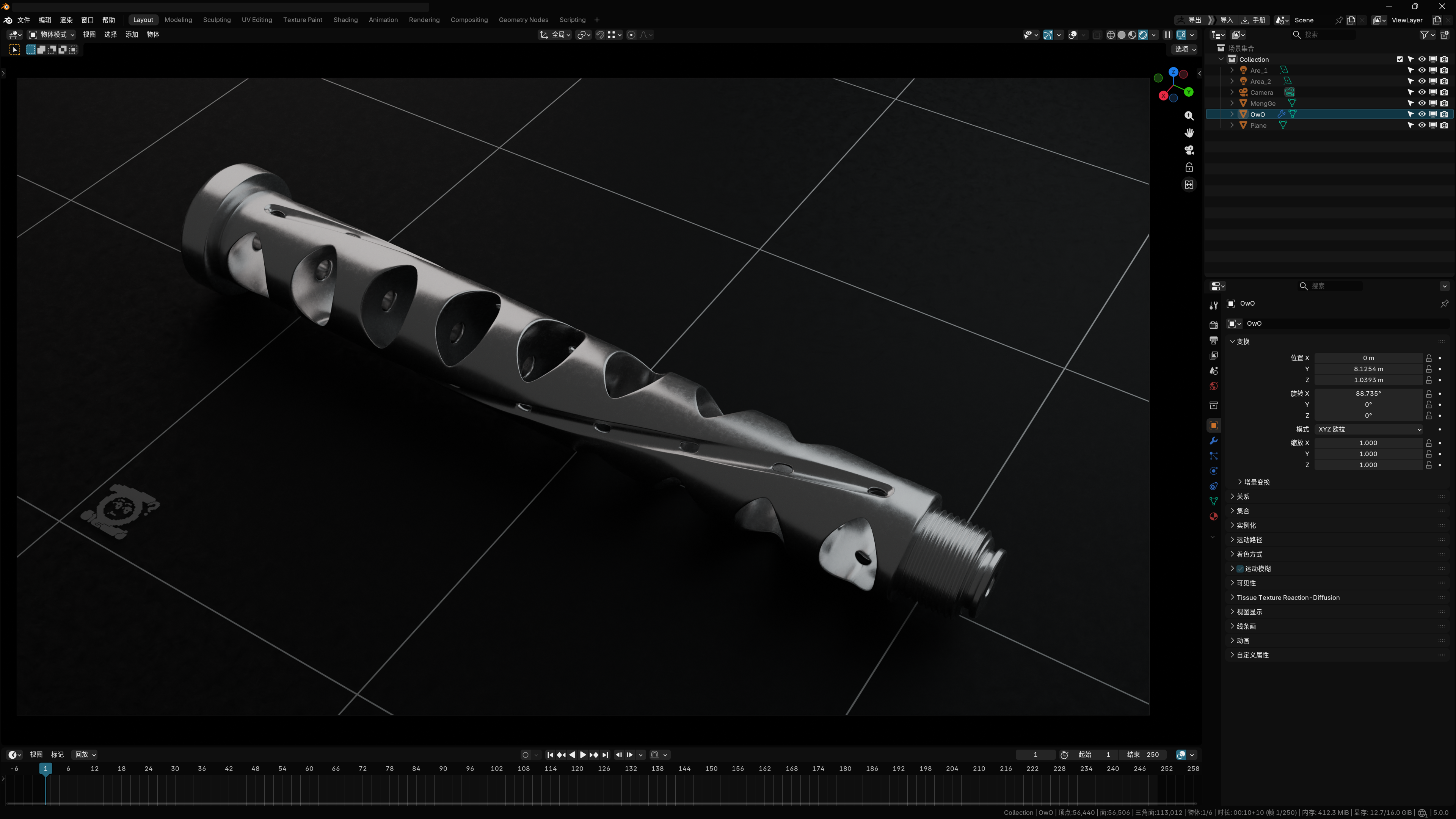Click the end frame 250 field
Image resolution: width=1456 pixels, height=819 pixels.
[x=1144, y=755]
